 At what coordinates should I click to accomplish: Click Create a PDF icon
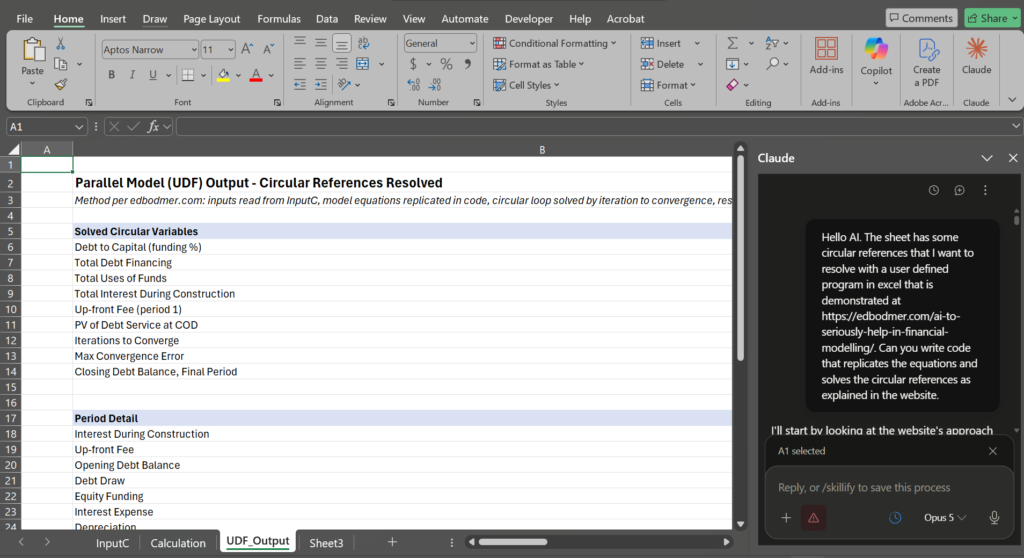click(x=927, y=61)
